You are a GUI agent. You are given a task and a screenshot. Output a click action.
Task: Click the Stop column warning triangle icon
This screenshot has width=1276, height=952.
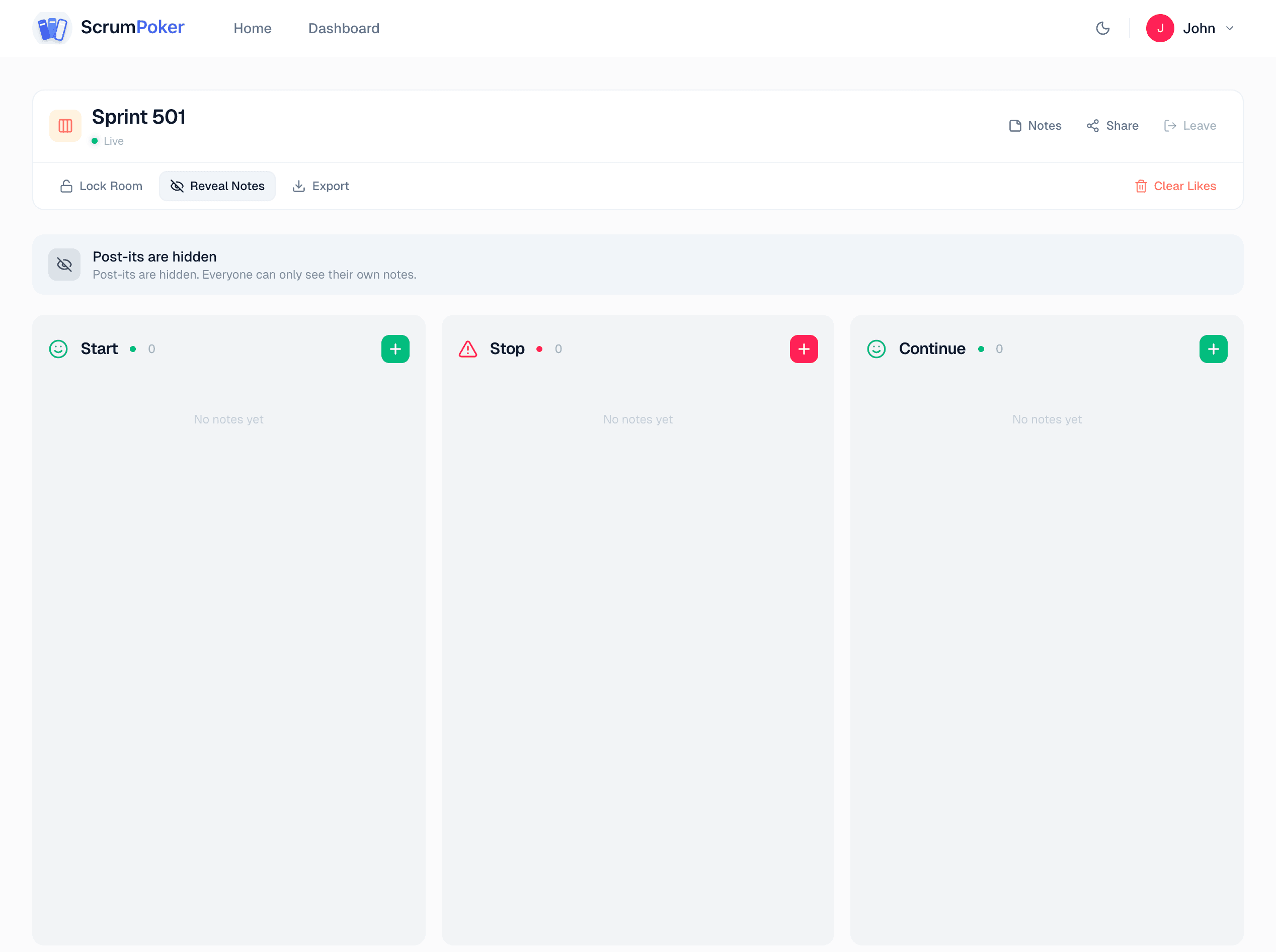467,349
